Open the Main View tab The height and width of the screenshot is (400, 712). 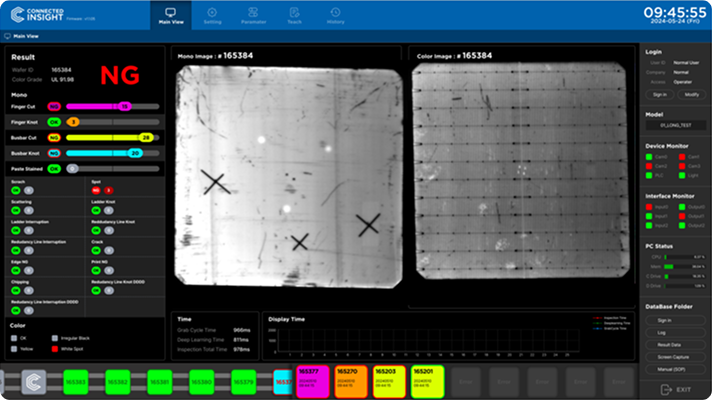171,15
